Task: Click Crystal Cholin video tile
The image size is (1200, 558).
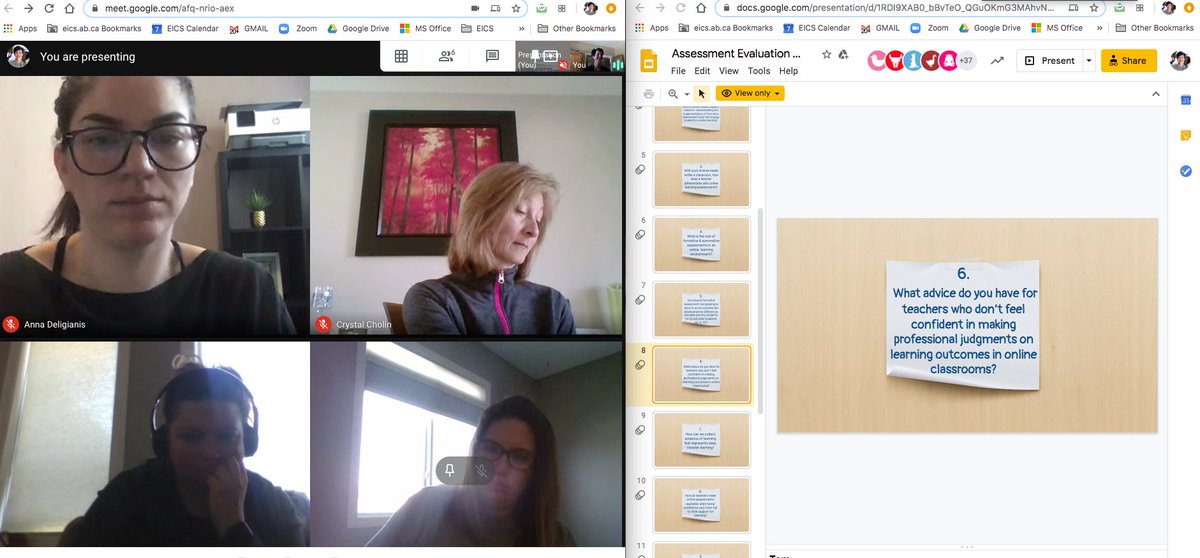Action: click(x=466, y=205)
